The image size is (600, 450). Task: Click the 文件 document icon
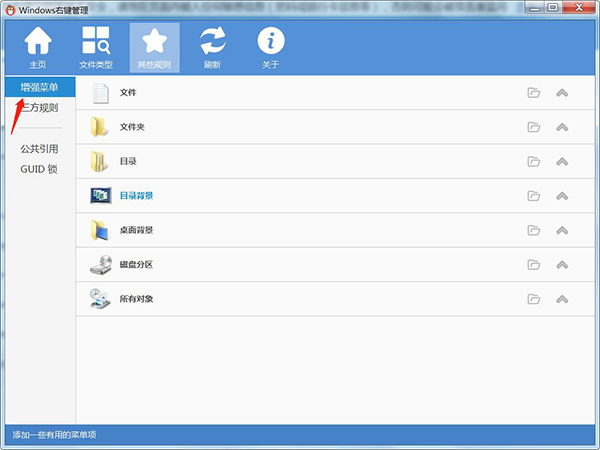pyautogui.click(x=101, y=93)
